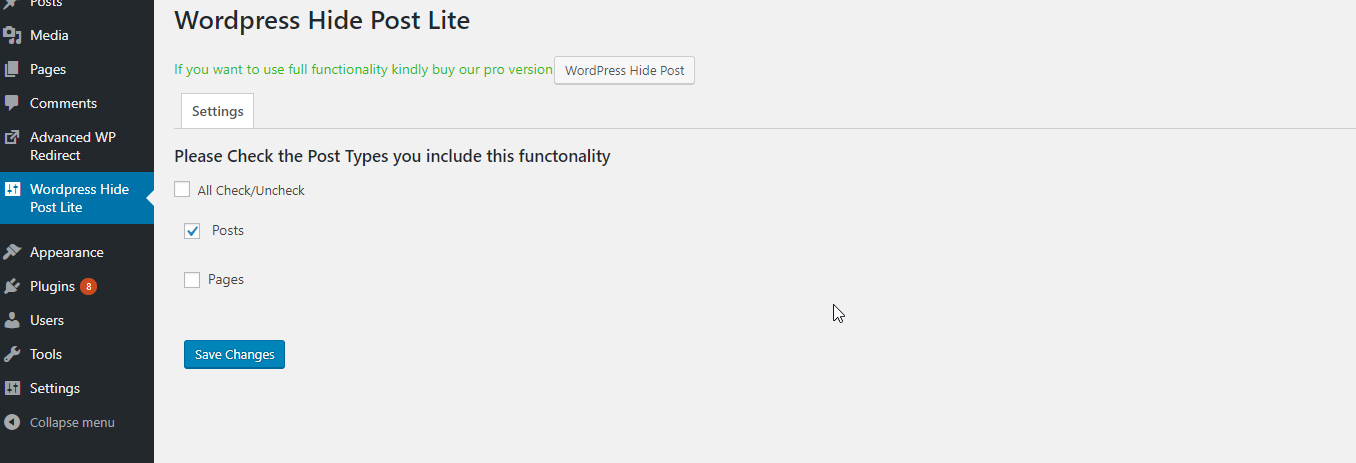Image resolution: width=1356 pixels, height=463 pixels.
Task: Uncheck the Posts post type checkbox
Action: point(192,231)
